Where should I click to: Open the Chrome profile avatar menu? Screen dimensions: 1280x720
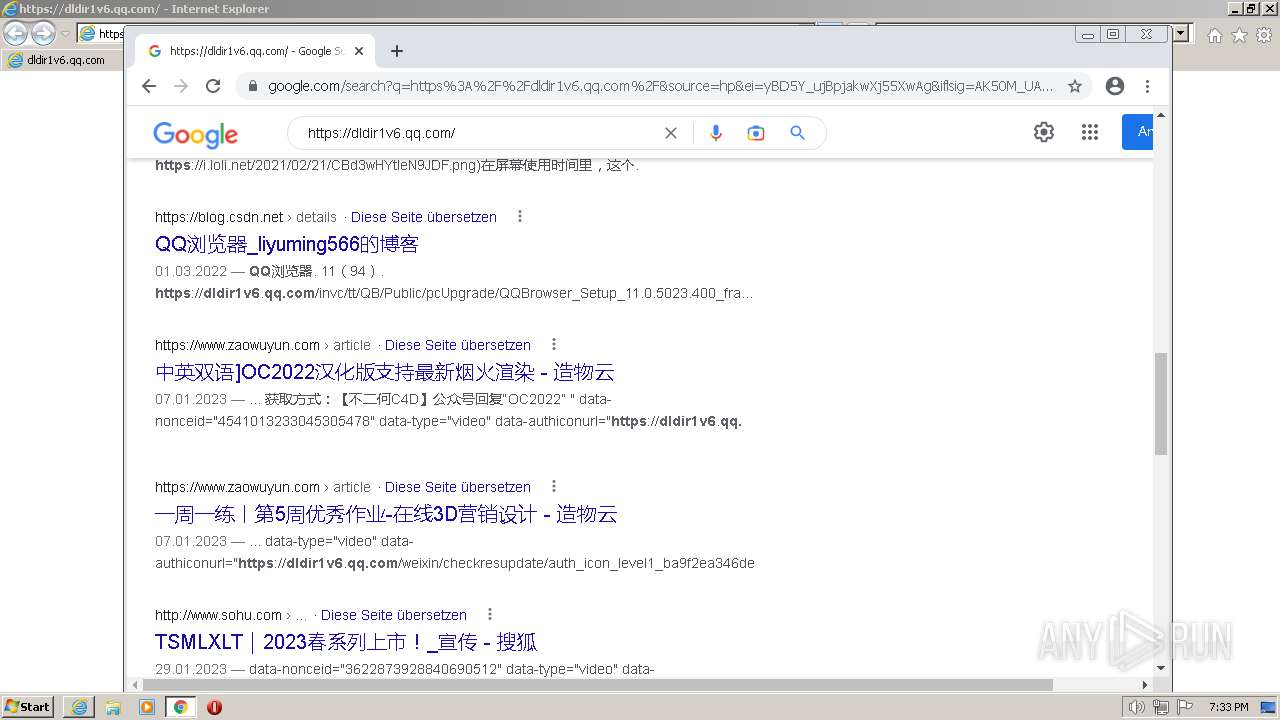point(1115,86)
